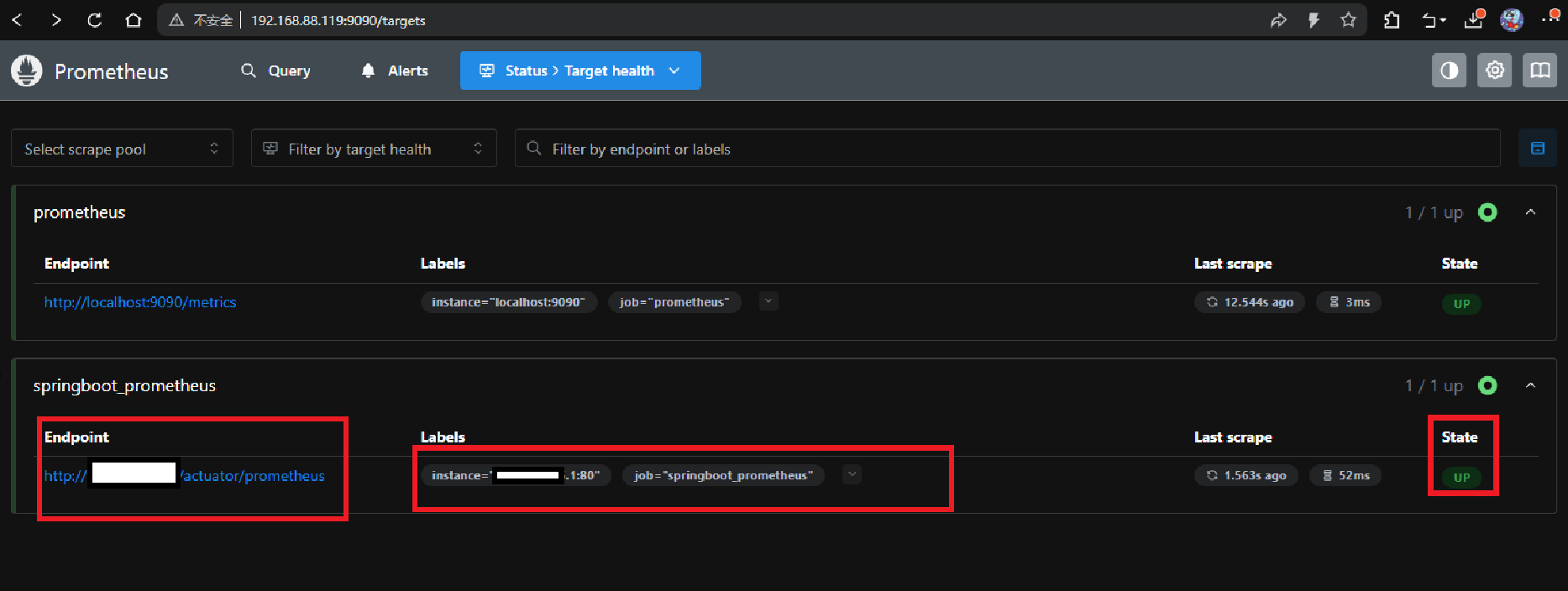This screenshot has width=1568, height=591.
Task: Open the localhost:9090/metrics endpoint link
Action: pos(140,302)
